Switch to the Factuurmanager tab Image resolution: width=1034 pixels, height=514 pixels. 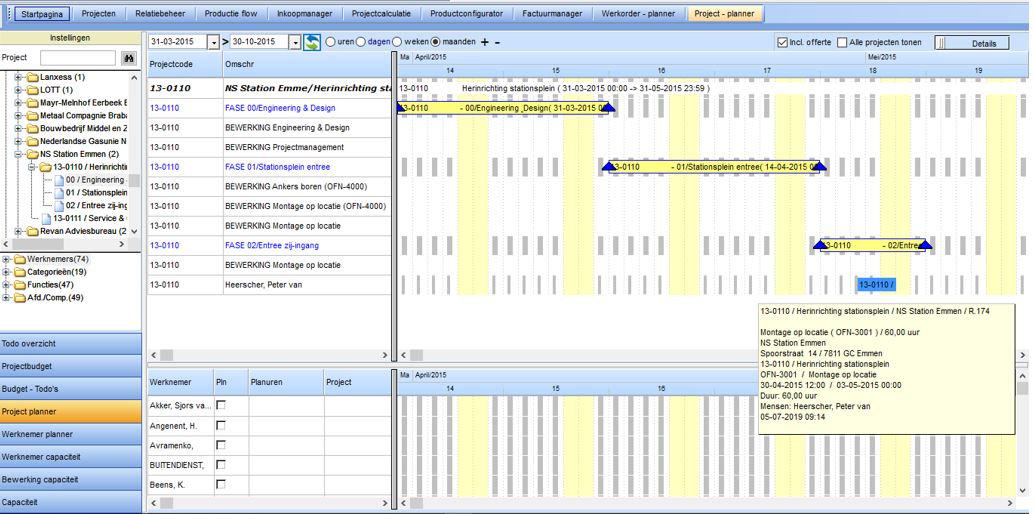tap(553, 14)
